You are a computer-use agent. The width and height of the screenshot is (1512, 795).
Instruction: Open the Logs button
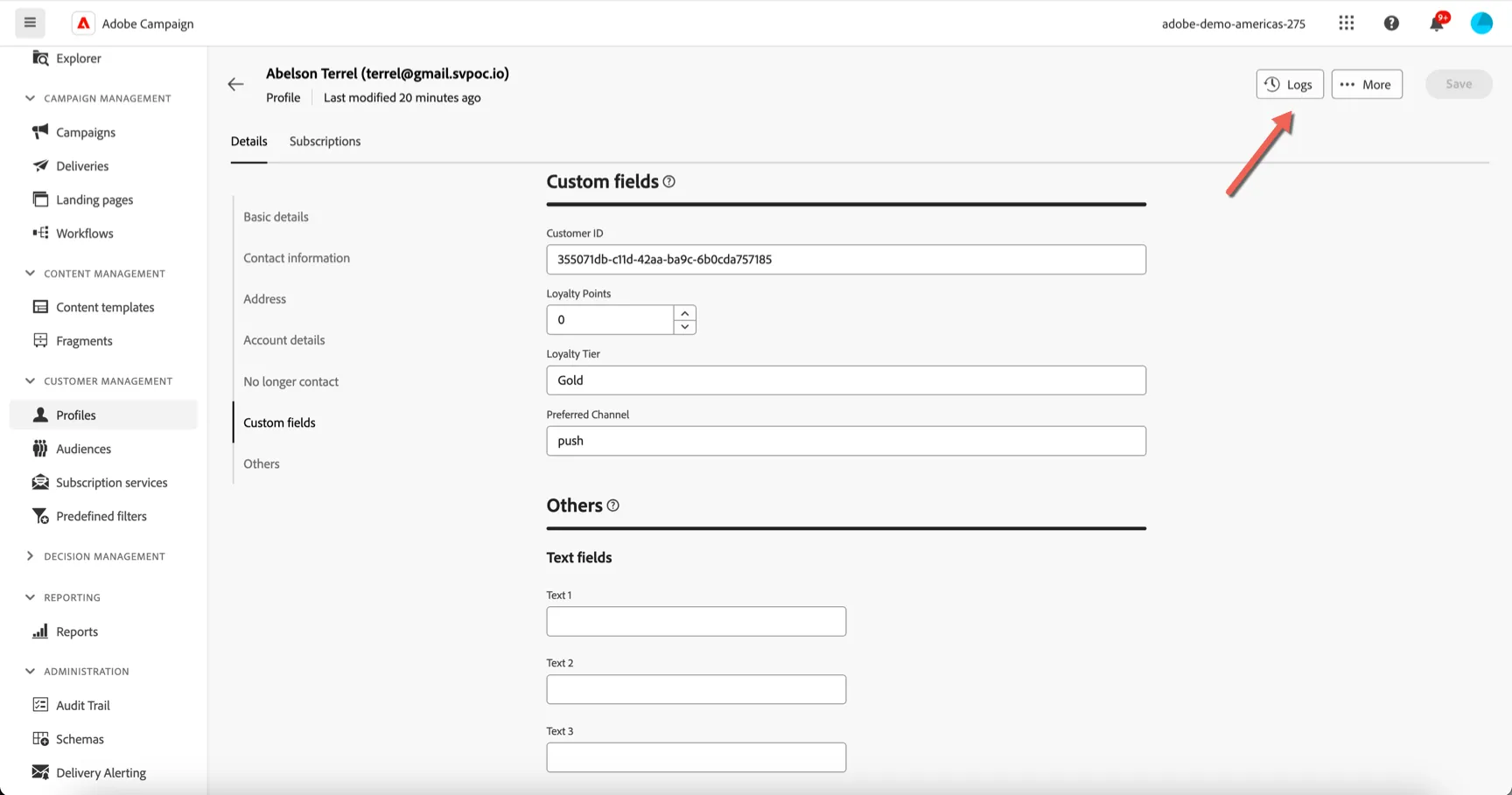(1290, 84)
